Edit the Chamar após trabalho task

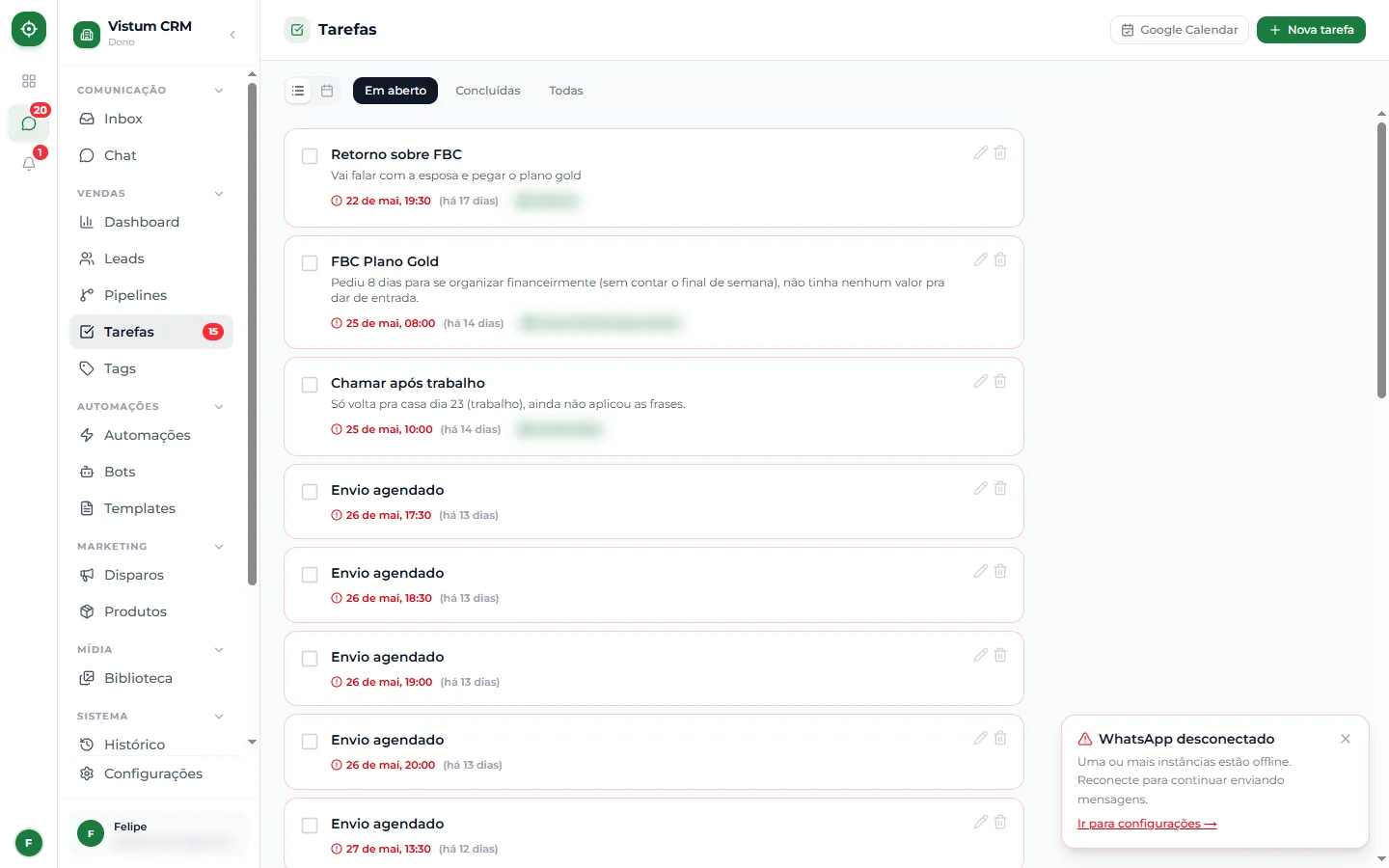click(x=981, y=381)
